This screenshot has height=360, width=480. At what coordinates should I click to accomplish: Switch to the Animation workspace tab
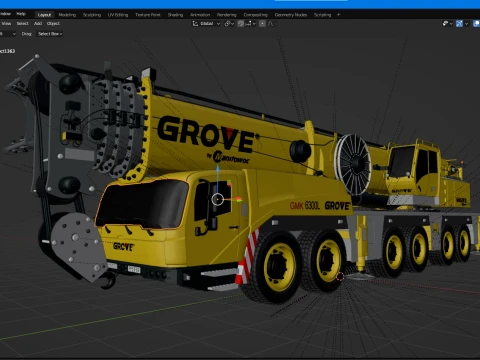click(x=200, y=15)
